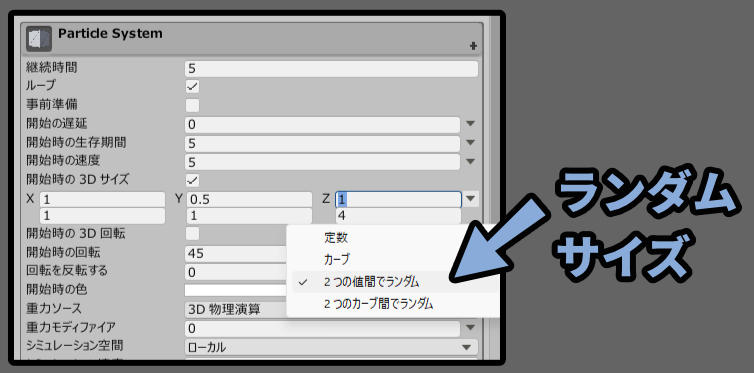Open the 開始の遅延 mode dropdown arrow
This screenshot has width=754, height=373.
(470, 124)
